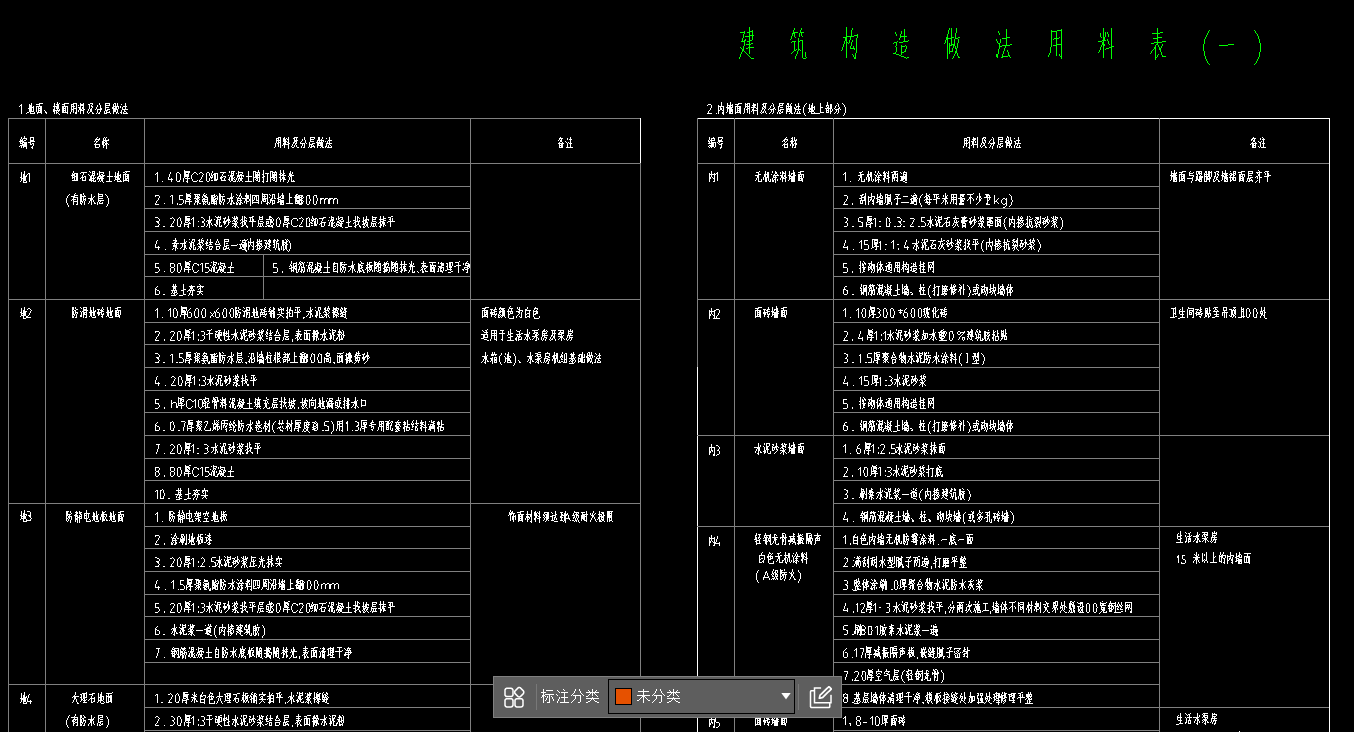Click the green title 建筑构造做法用料表(一)
The image size is (1354, 732).
pyautogui.click(x=1001, y=46)
